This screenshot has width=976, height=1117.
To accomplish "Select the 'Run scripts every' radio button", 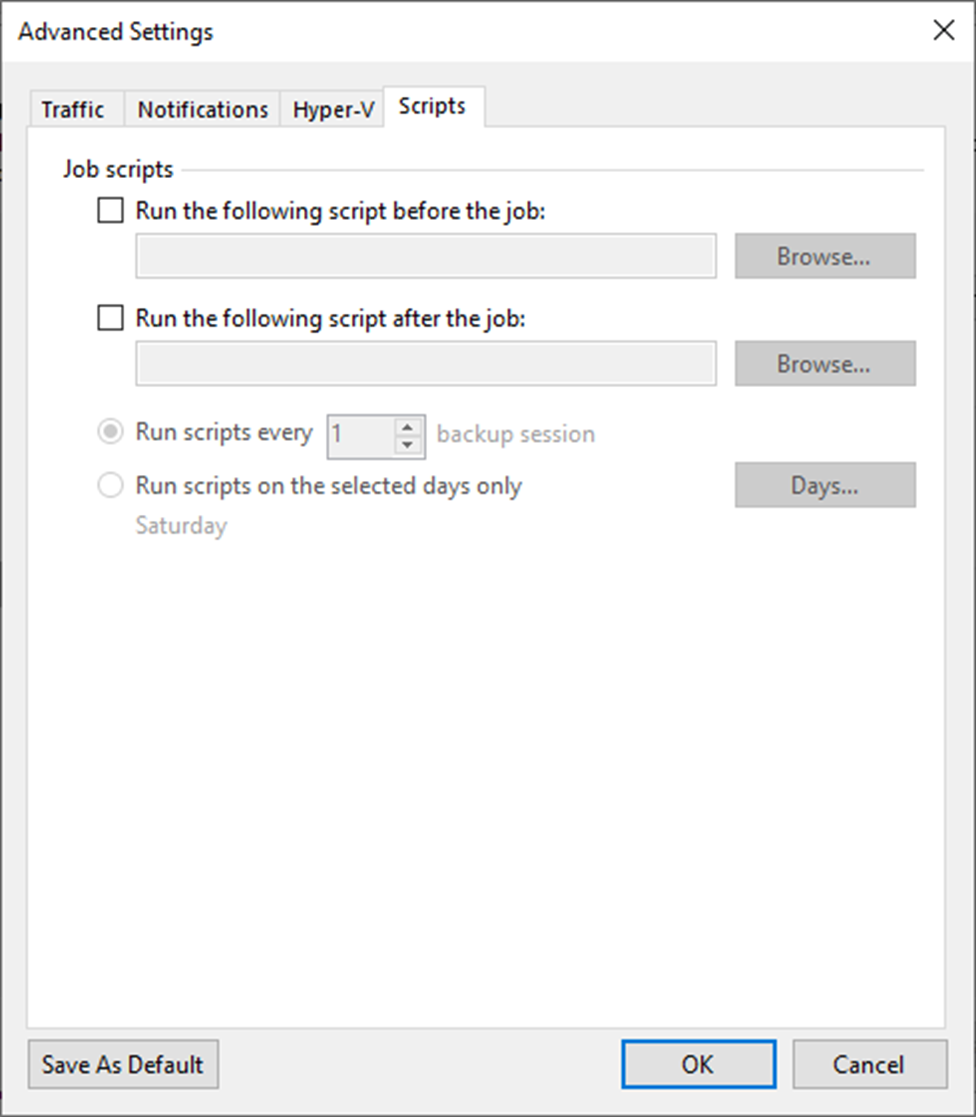I will tap(111, 432).
